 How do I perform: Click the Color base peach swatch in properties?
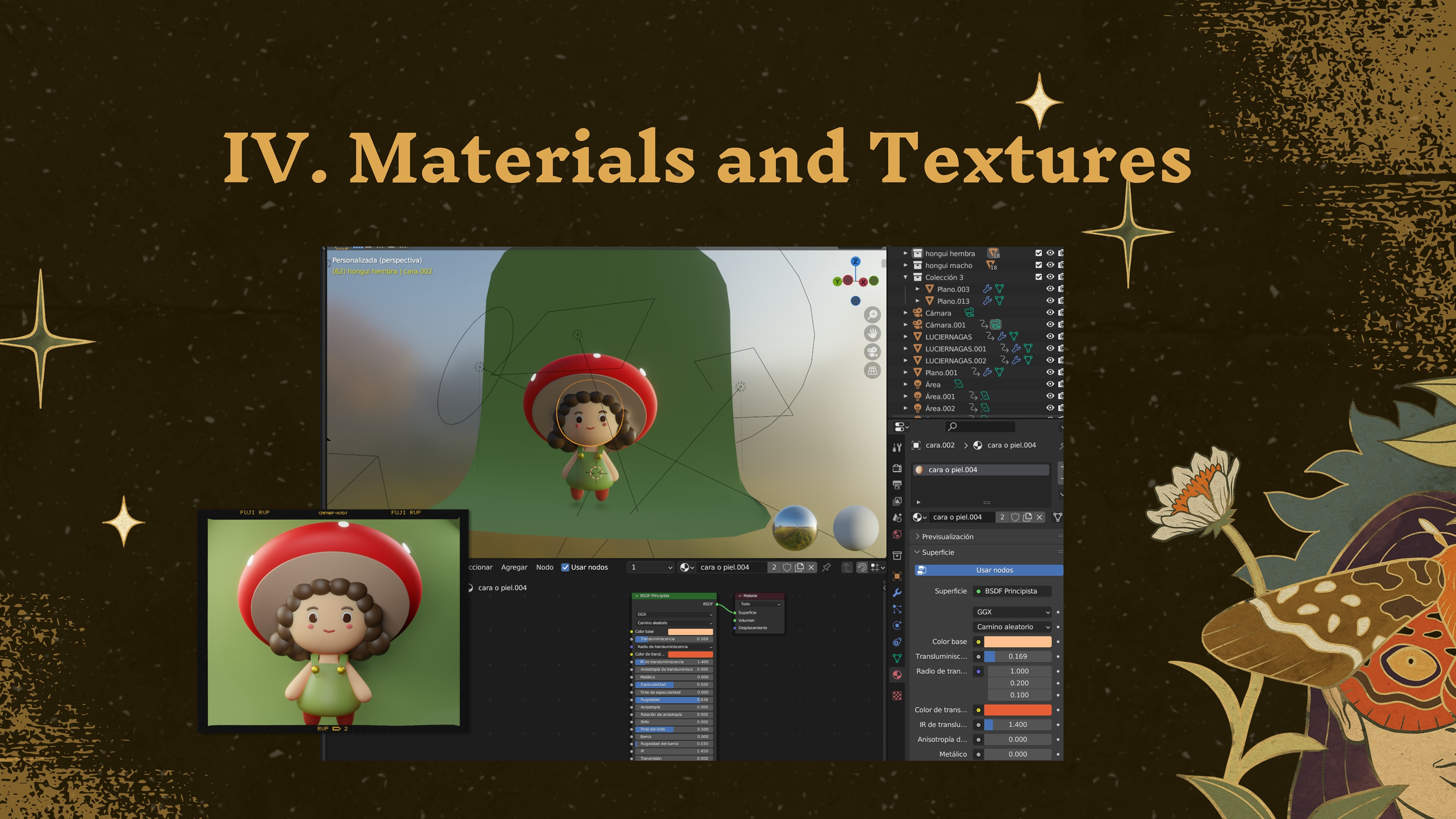[x=1017, y=642]
